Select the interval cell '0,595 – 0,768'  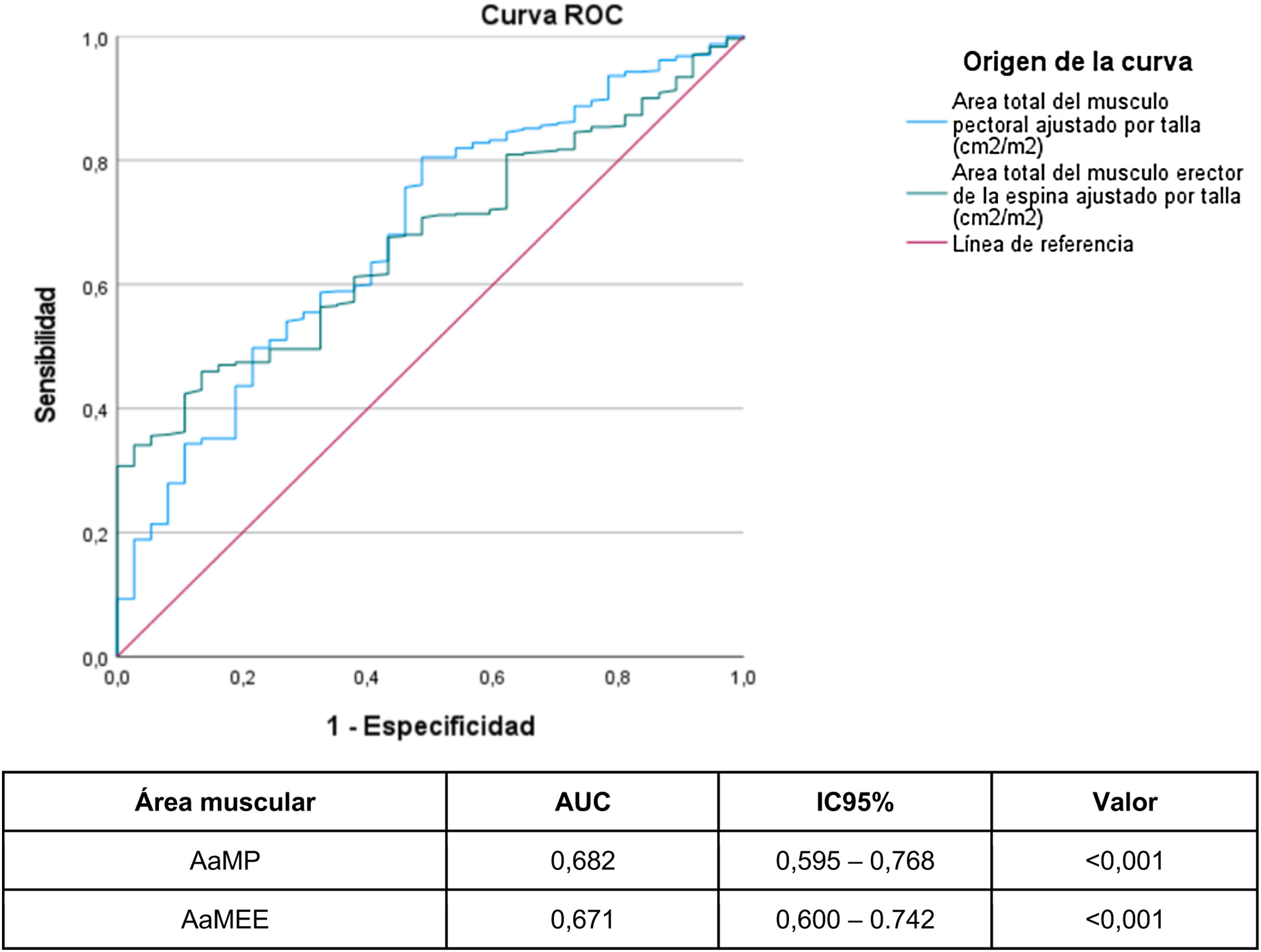point(855,861)
